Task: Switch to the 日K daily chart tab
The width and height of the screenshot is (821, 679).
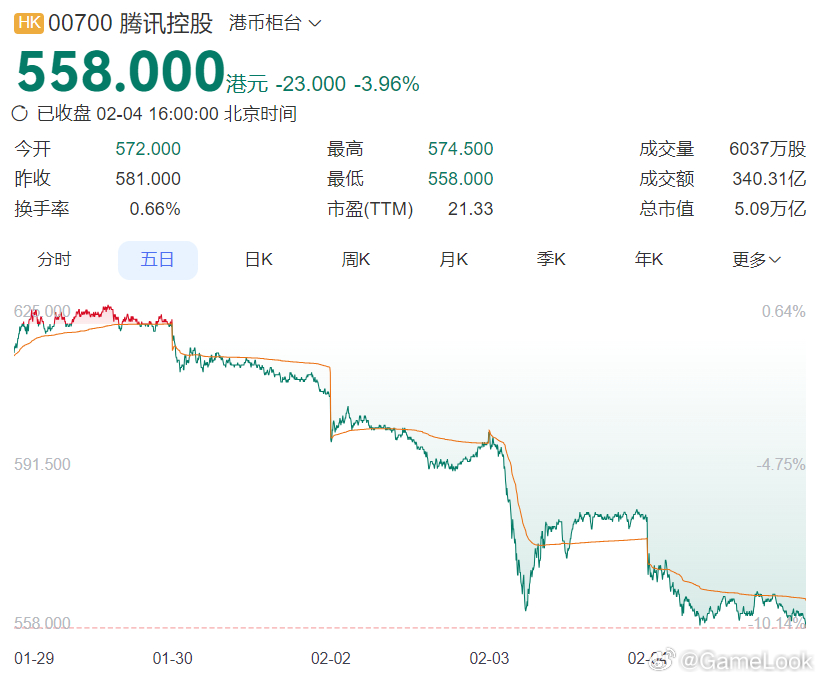Action: 259,259
